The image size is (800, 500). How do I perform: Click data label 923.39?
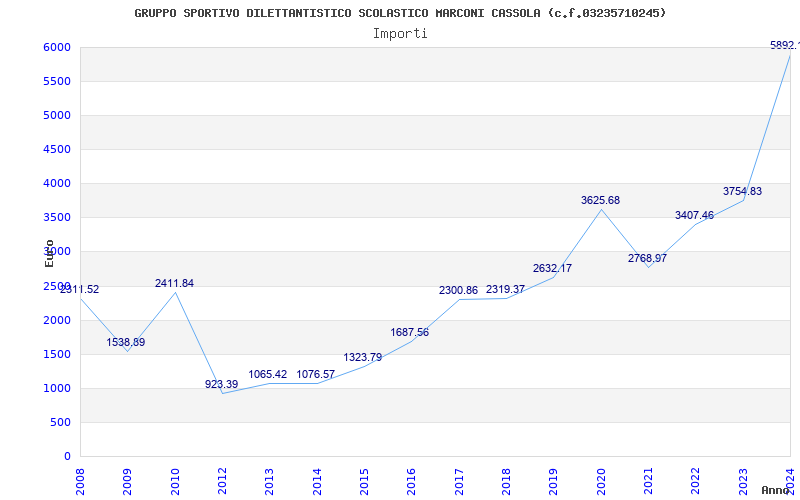(221, 384)
